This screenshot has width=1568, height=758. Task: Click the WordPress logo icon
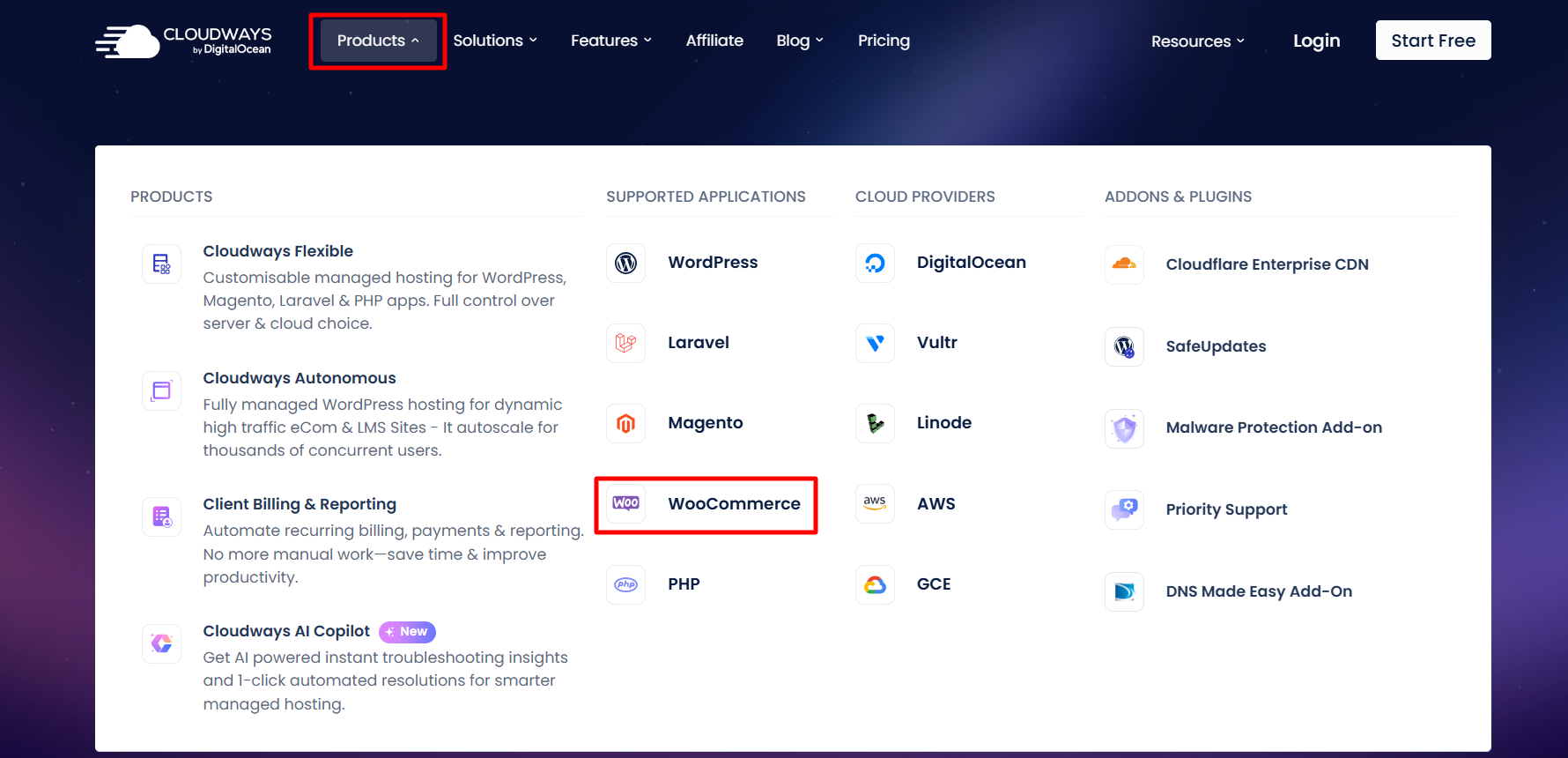click(x=626, y=263)
